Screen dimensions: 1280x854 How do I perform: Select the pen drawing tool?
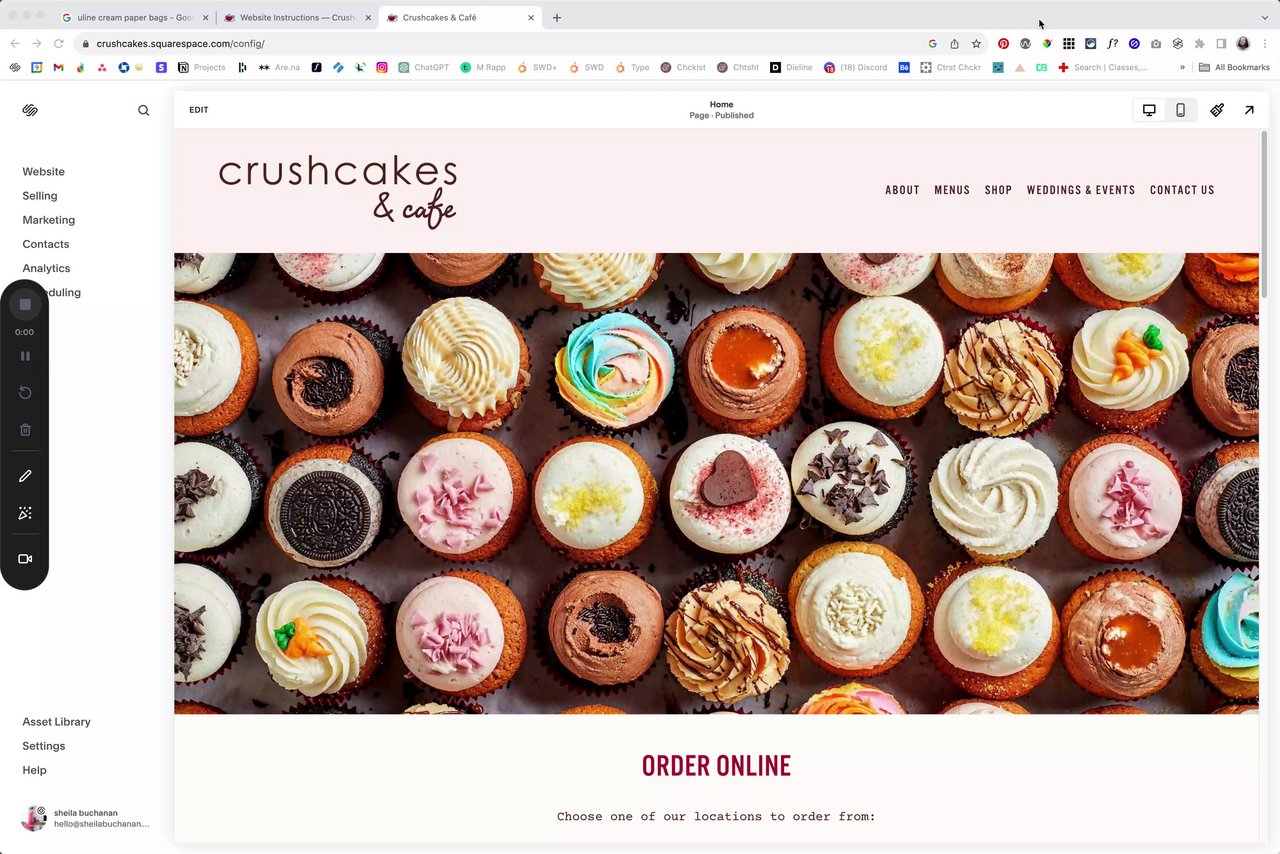(x=25, y=476)
